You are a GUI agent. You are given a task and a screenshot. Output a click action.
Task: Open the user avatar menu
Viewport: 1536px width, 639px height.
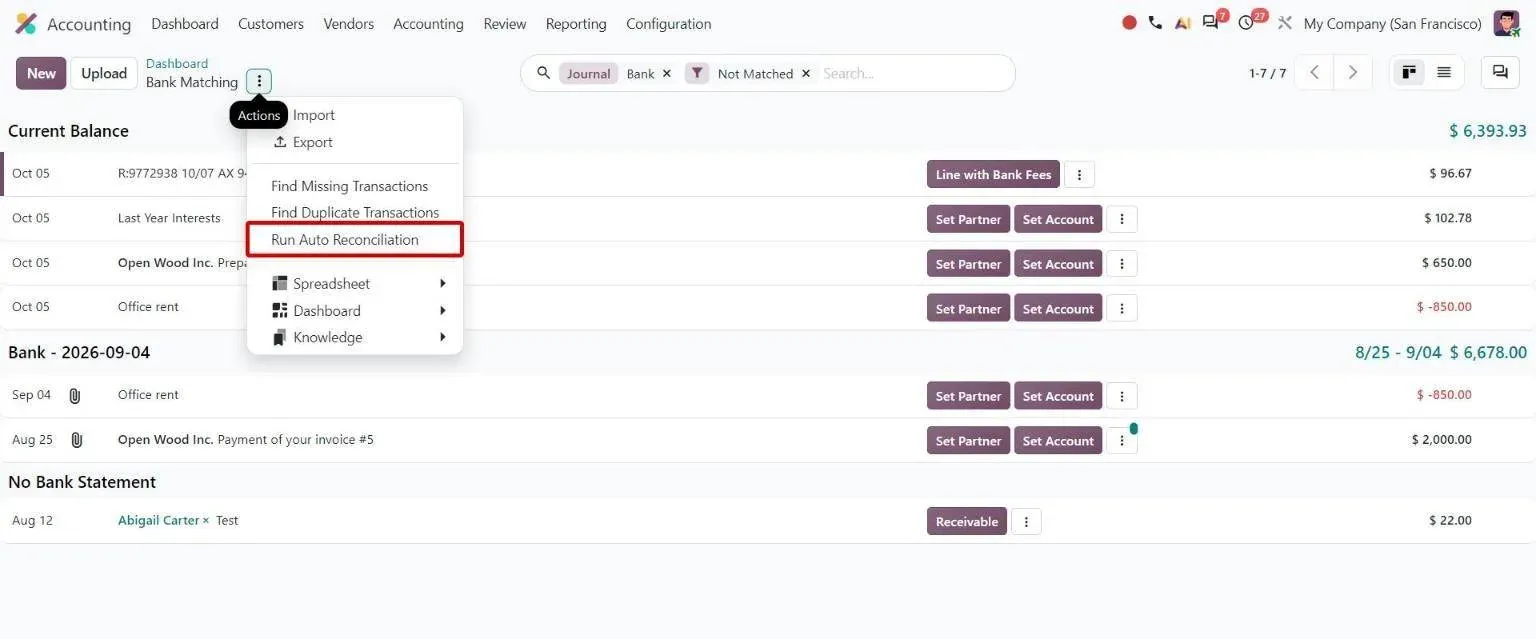(1506, 23)
